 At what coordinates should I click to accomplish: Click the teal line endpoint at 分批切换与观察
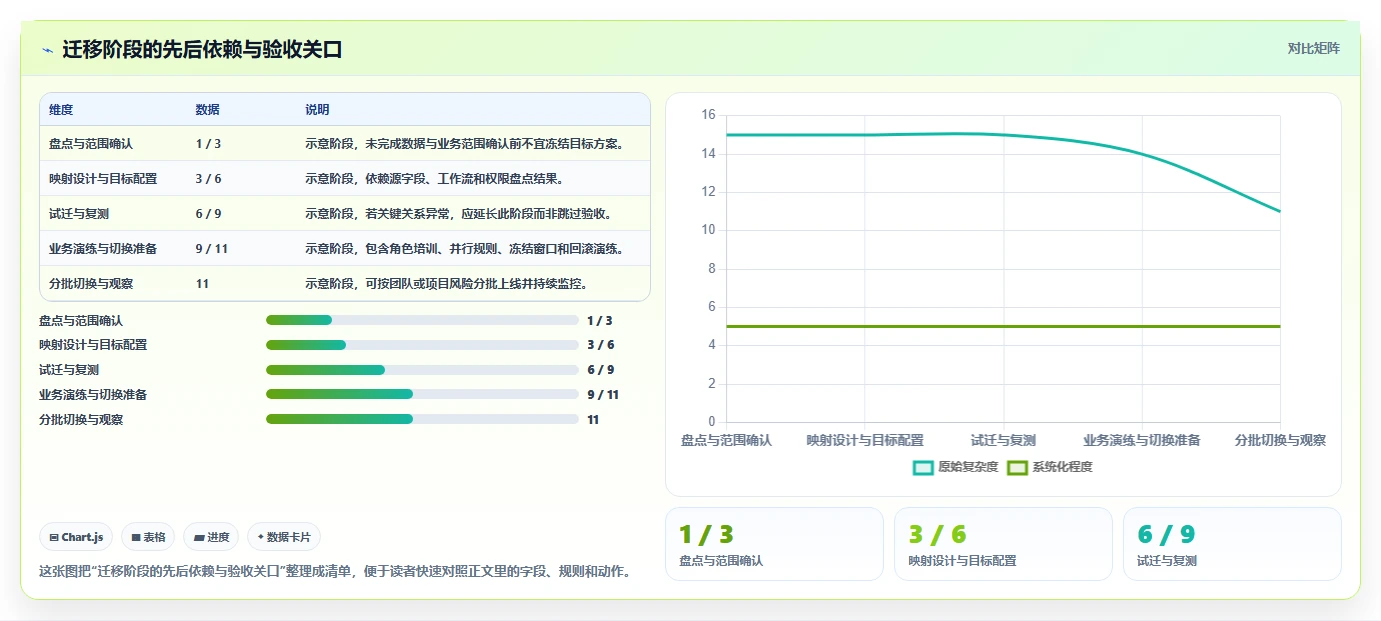click(x=1280, y=211)
